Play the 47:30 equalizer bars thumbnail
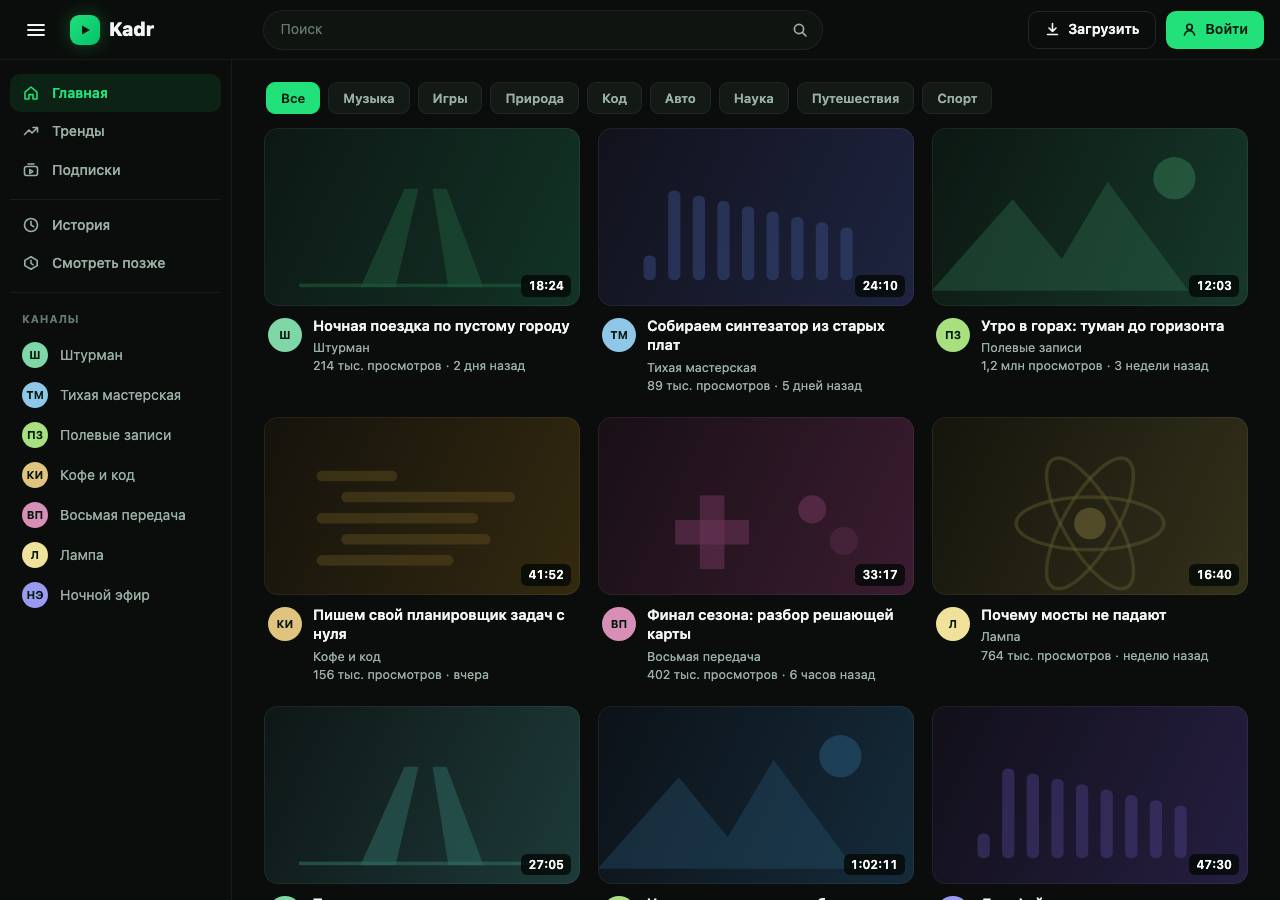This screenshot has width=1280, height=900. pyautogui.click(x=1090, y=795)
